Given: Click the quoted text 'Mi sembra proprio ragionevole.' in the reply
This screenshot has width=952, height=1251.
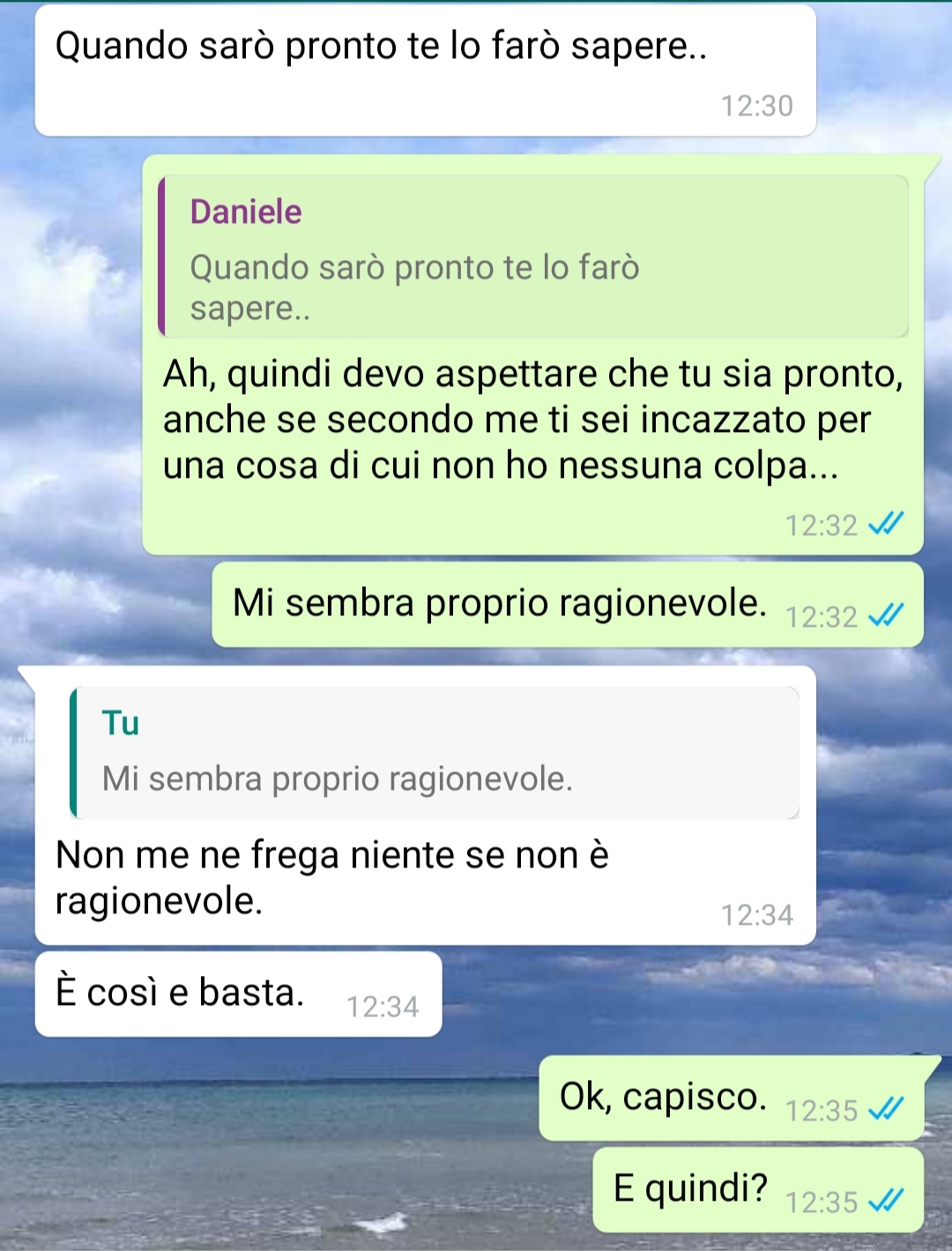Looking at the screenshot, I should (x=338, y=779).
